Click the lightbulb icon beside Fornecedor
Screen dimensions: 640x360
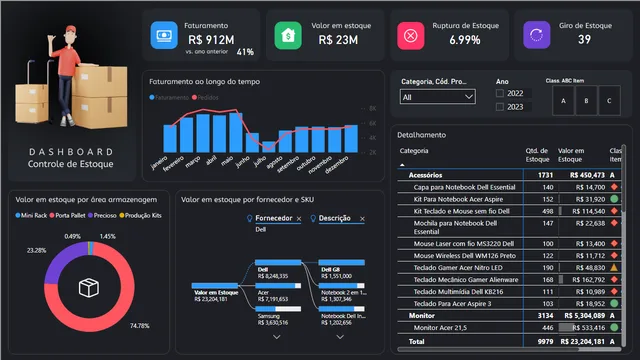249,218
